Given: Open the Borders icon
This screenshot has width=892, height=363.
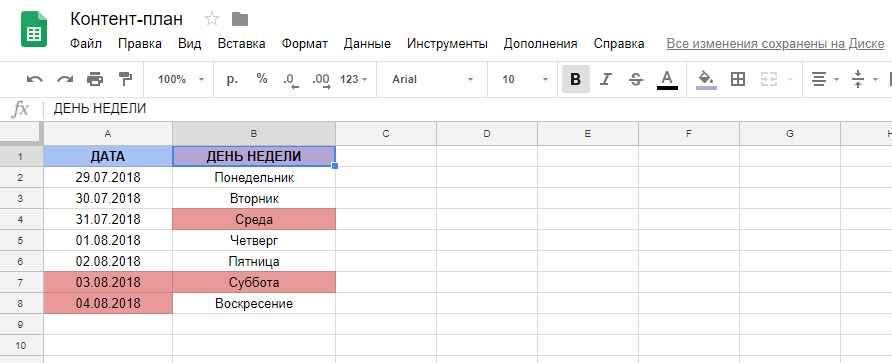Looking at the screenshot, I should point(738,80).
